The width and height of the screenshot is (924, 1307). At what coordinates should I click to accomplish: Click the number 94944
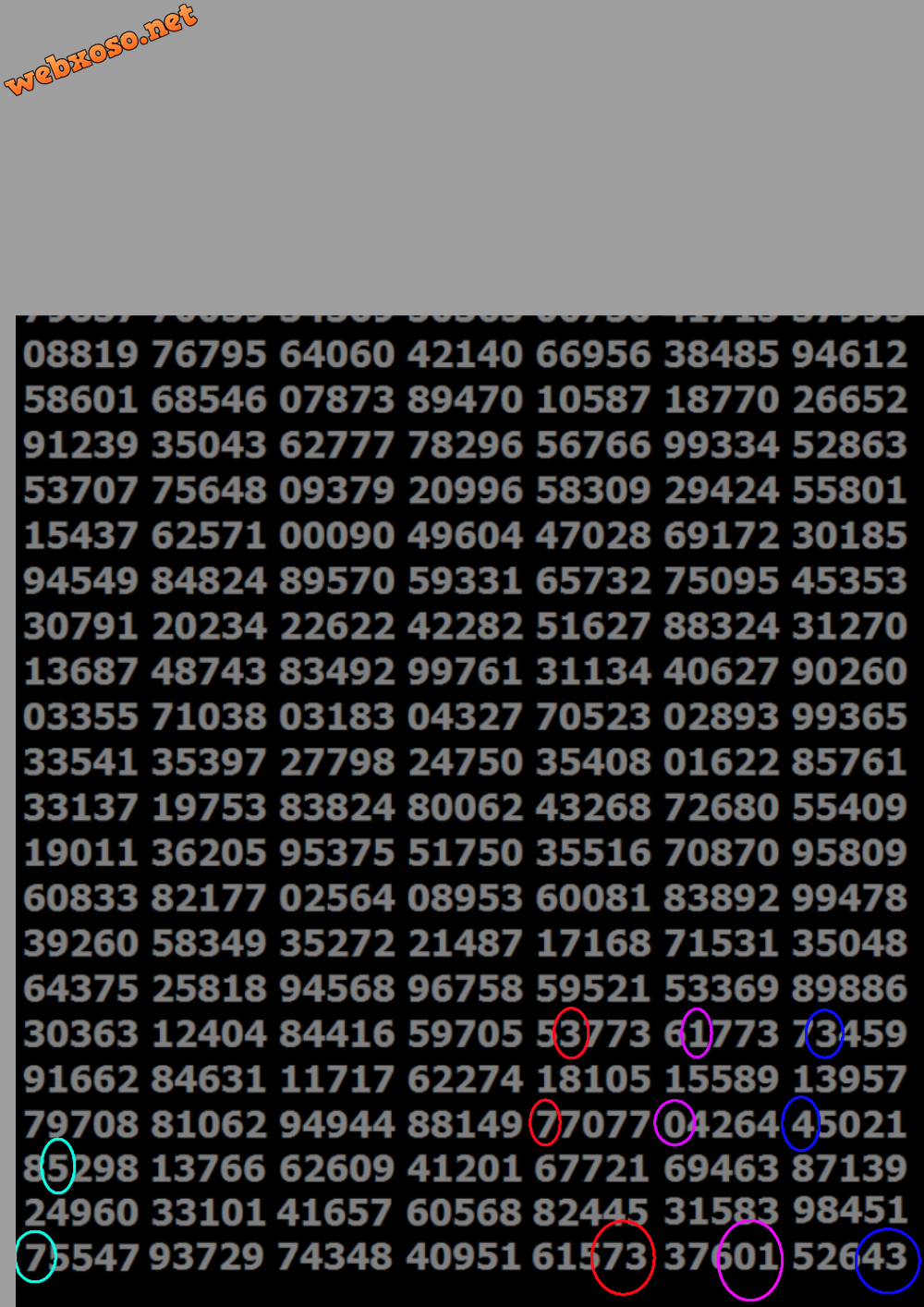(x=337, y=1124)
